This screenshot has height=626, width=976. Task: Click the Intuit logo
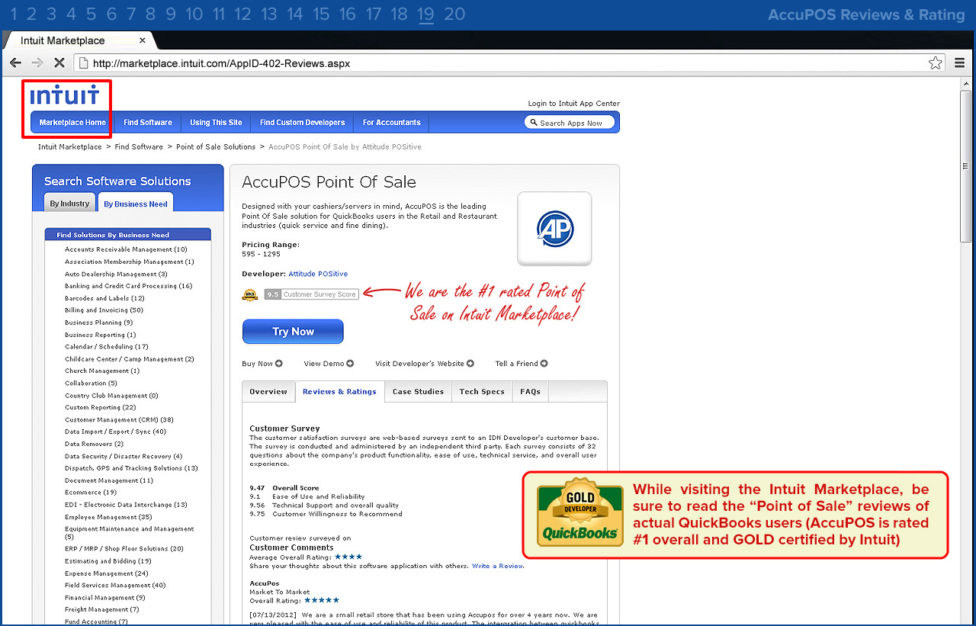[64, 95]
